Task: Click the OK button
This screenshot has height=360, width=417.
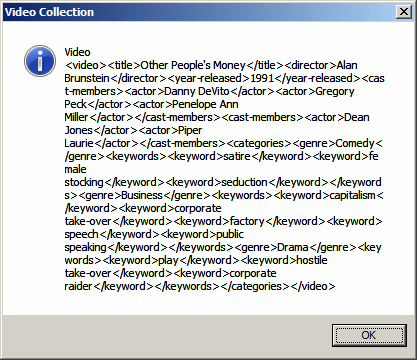Action: tap(369, 335)
